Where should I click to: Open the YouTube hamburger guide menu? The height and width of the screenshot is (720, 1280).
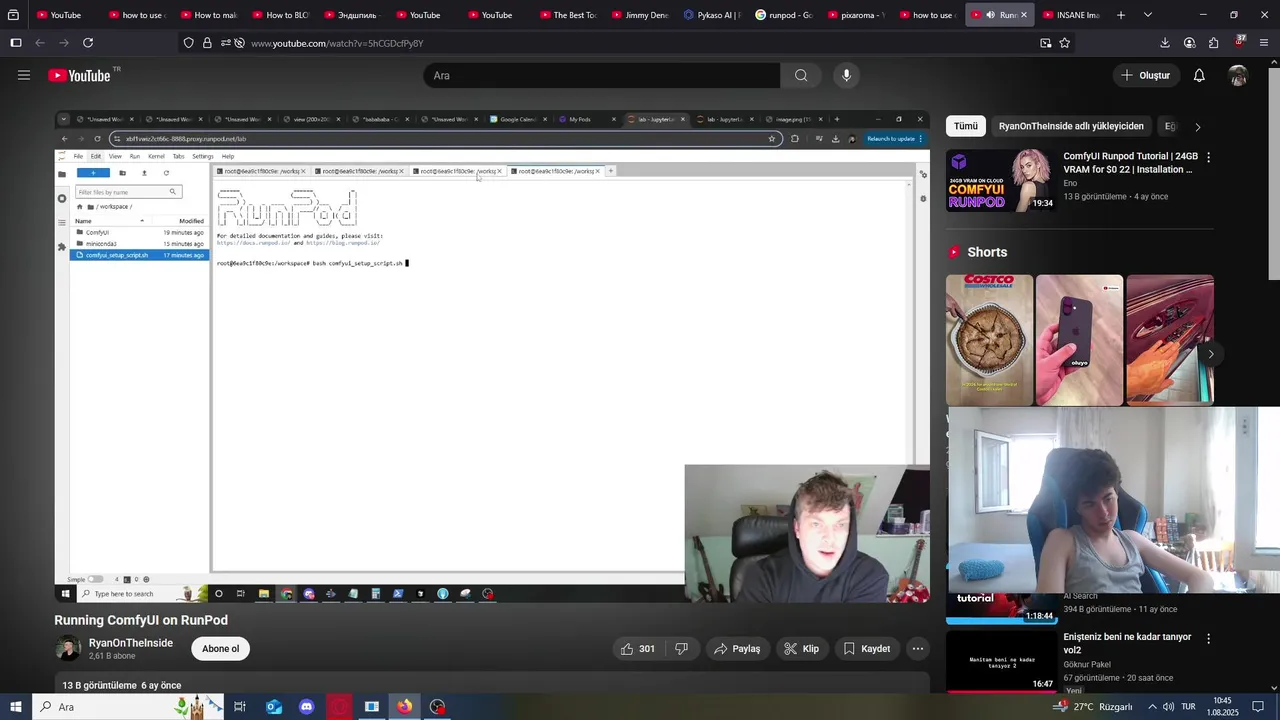point(24,75)
